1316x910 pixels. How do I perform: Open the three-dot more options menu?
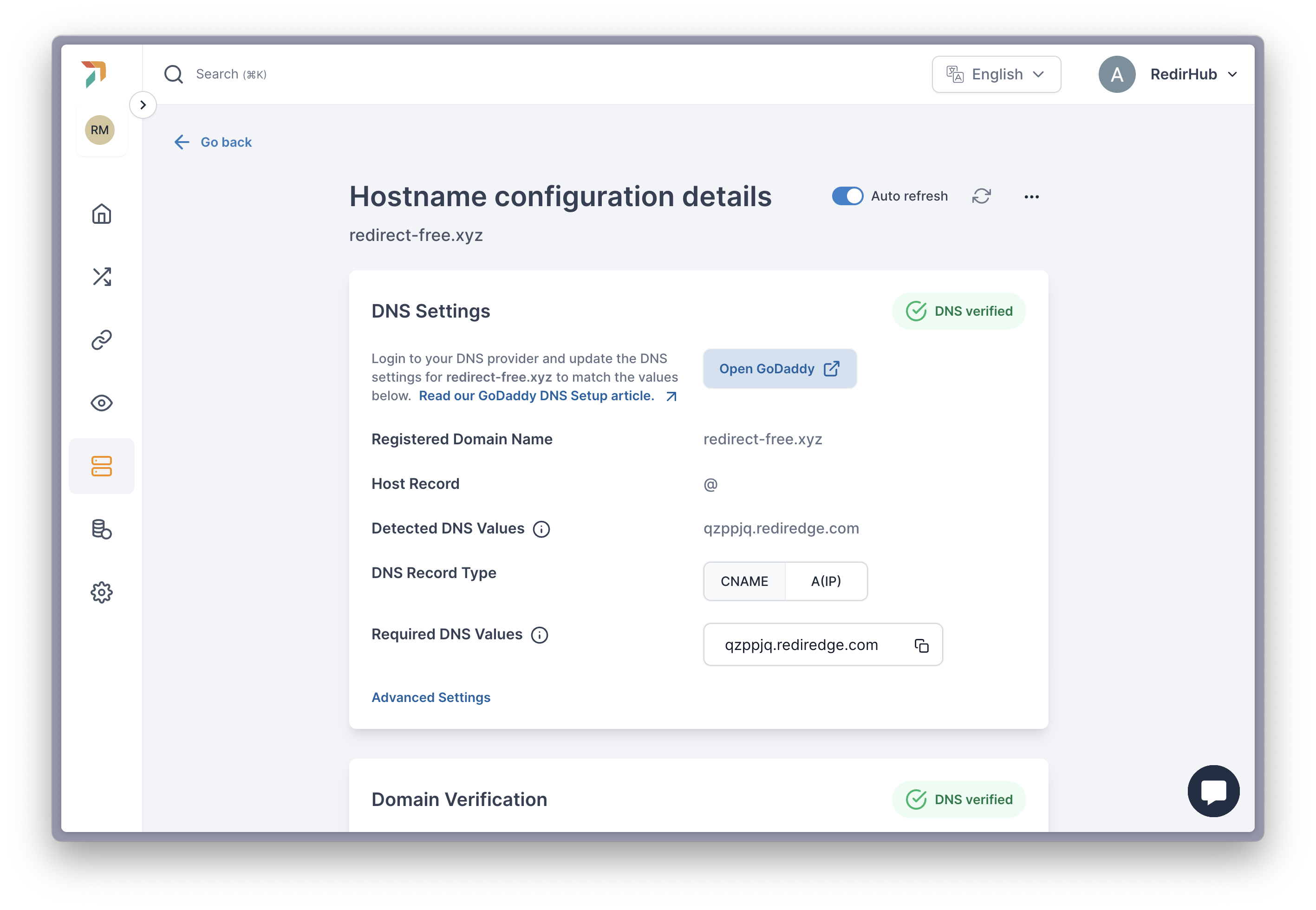[1031, 197]
